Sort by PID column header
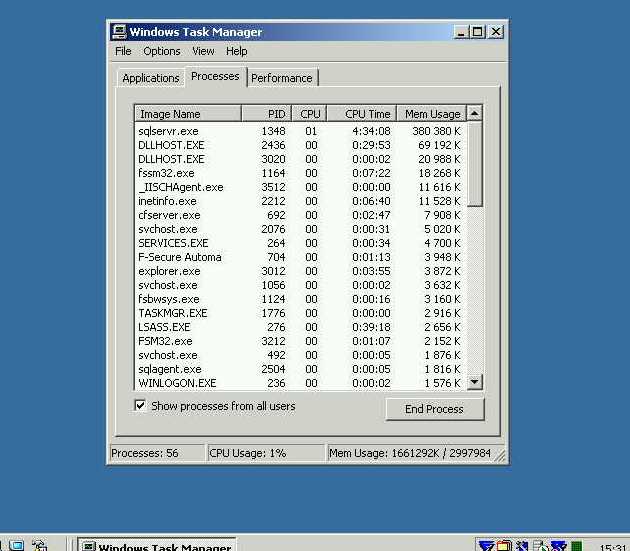This screenshot has width=630, height=551. [x=266, y=114]
